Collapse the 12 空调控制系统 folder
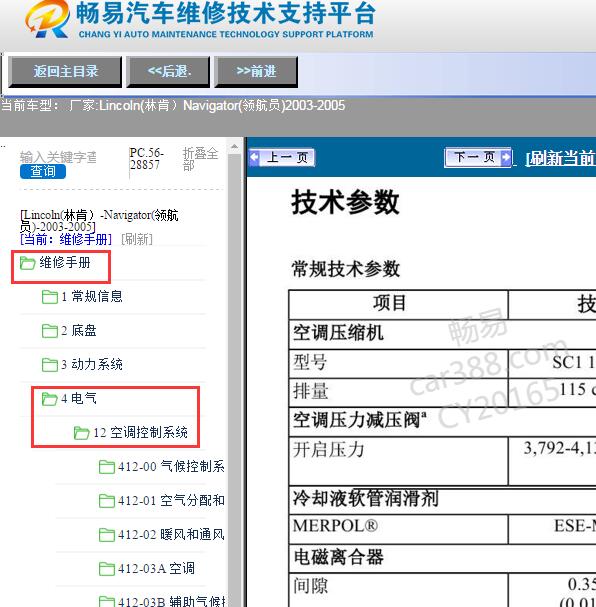This screenshot has width=596, height=607. coord(140,432)
